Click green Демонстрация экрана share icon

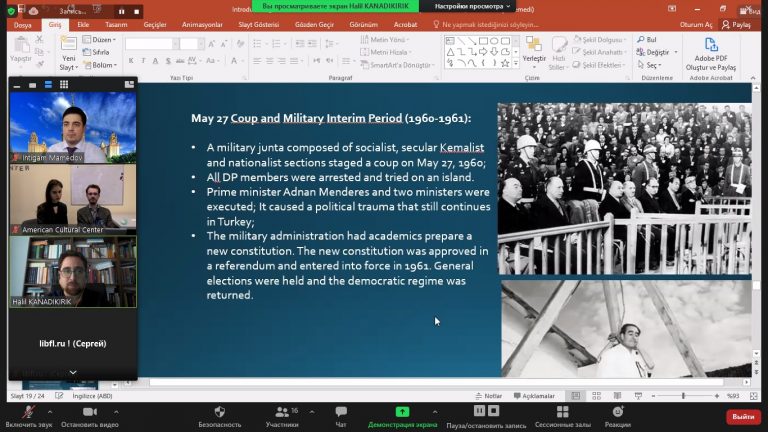pyautogui.click(x=402, y=412)
